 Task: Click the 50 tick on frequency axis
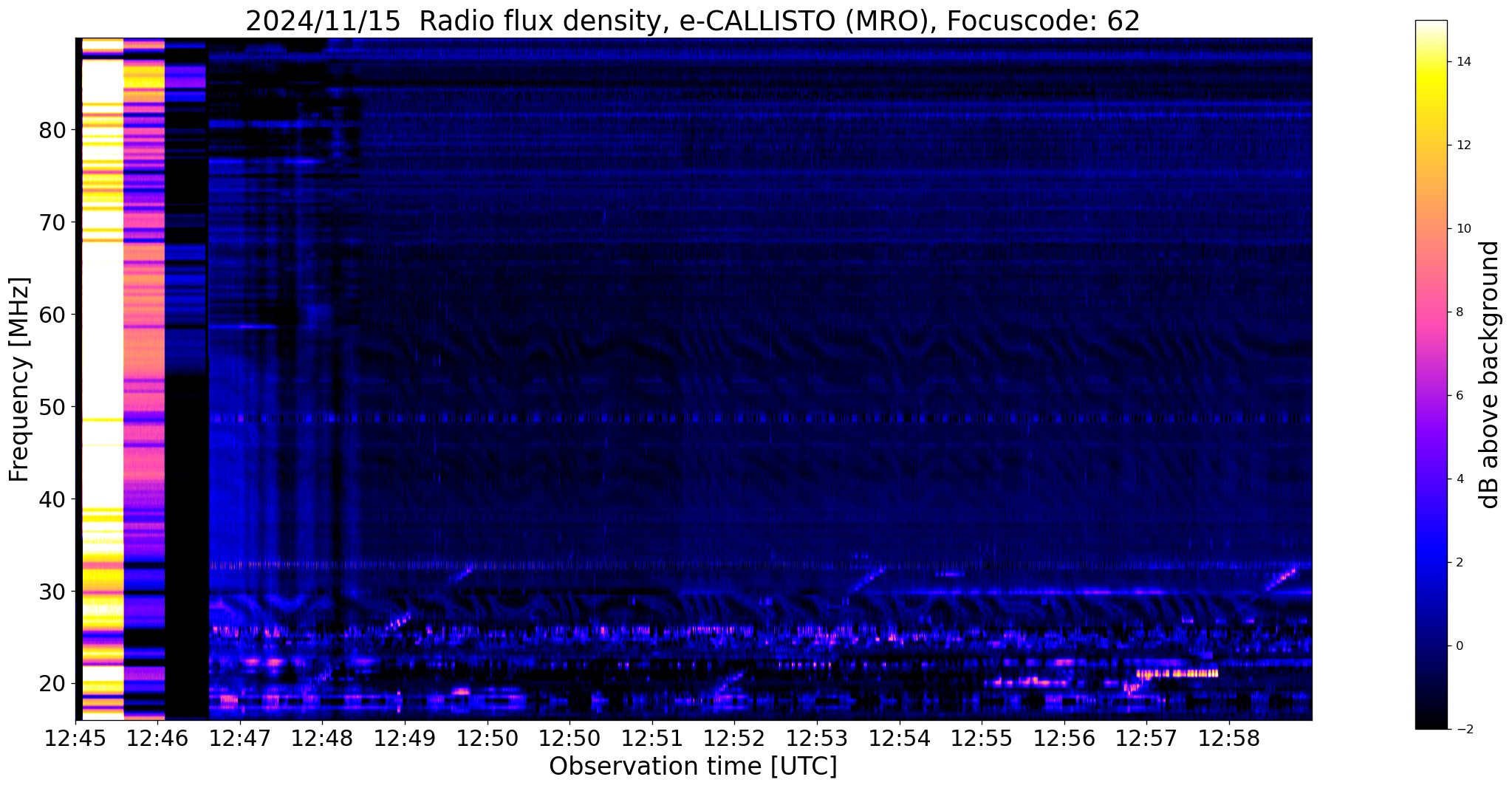[52, 407]
